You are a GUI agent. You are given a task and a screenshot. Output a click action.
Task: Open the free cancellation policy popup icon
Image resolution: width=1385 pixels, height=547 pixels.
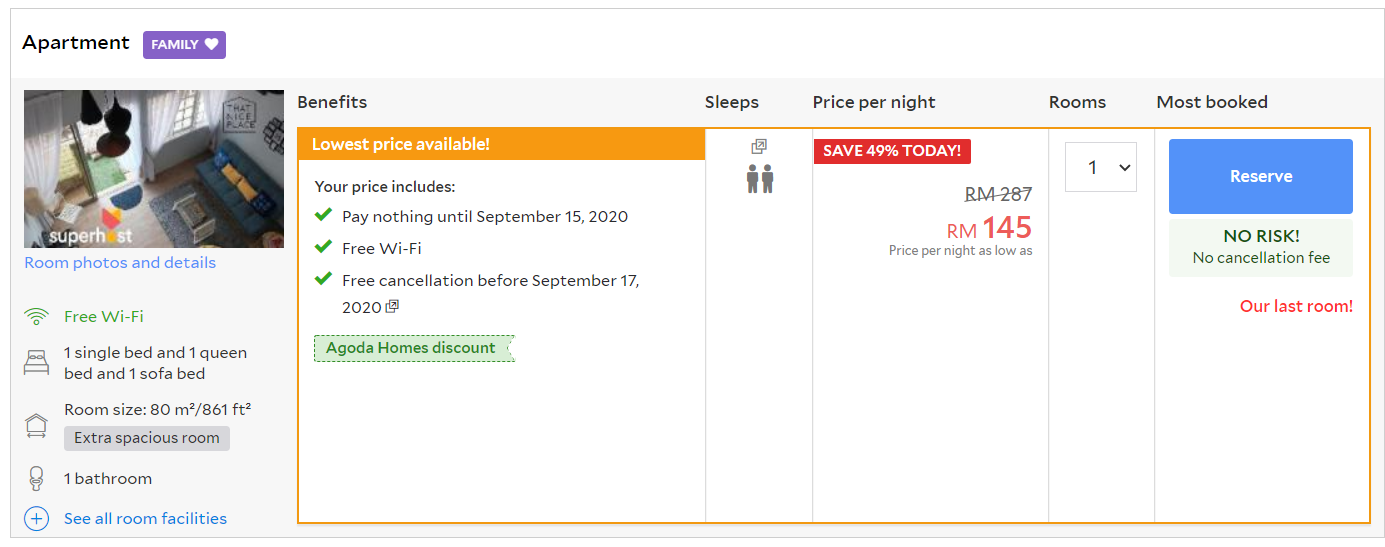pos(392,307)
